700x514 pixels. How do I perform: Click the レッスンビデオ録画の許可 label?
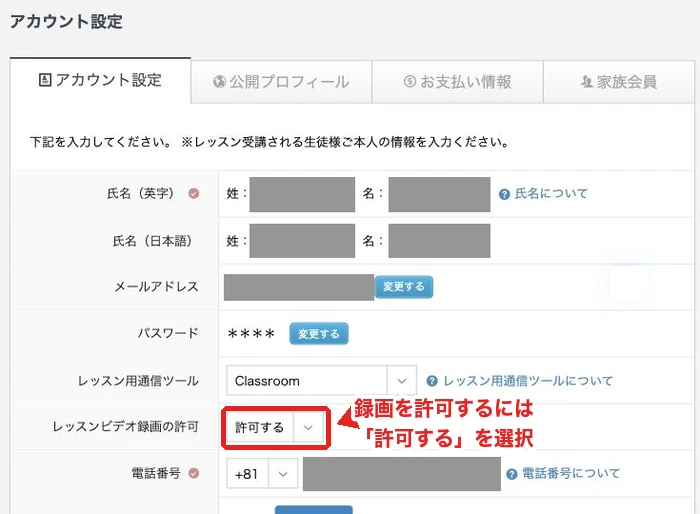tap(125, 426)
